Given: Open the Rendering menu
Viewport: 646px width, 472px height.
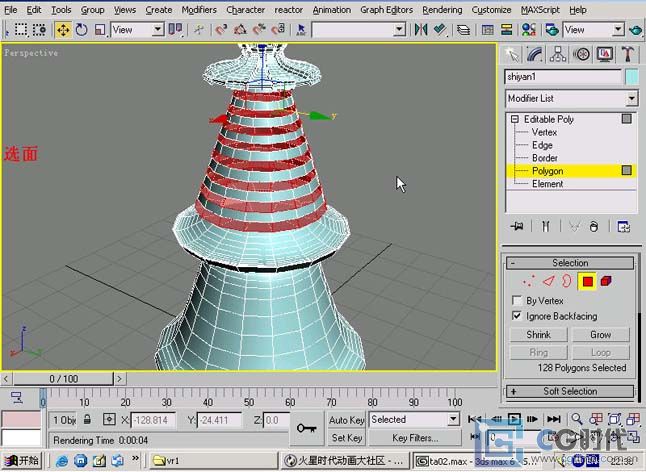Looking at the screenshot, I should 442,9.
